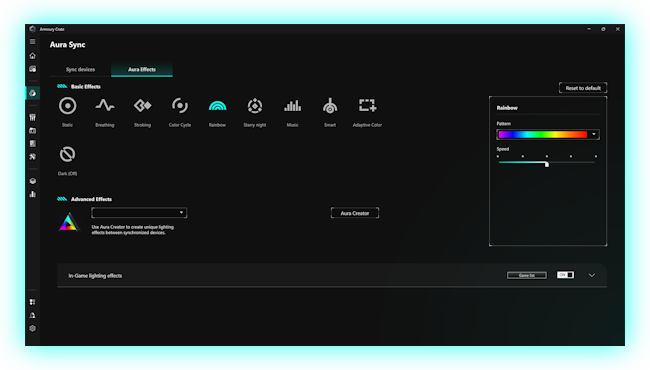The height and width of the screenshot is (370, 650).
Task: Select the Static lighting effect
Action: click(68, 106)
